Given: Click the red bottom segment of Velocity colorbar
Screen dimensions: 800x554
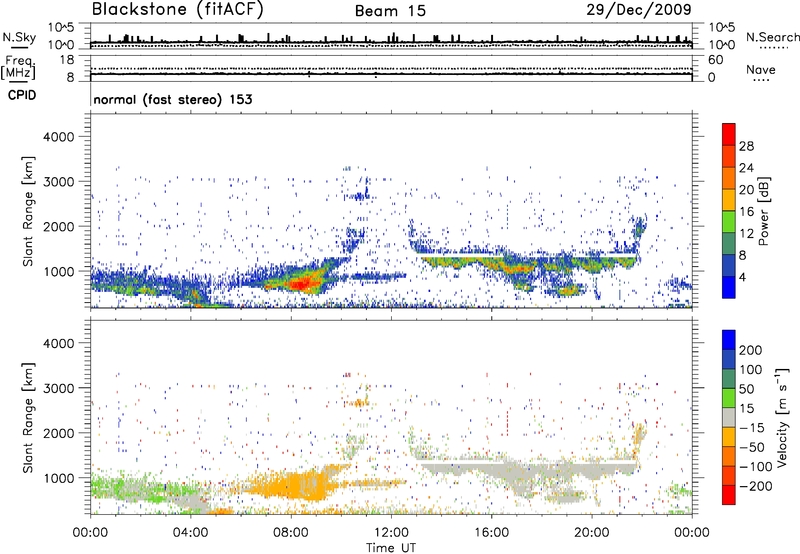Looking at the screenshot, I should (729, 495).
